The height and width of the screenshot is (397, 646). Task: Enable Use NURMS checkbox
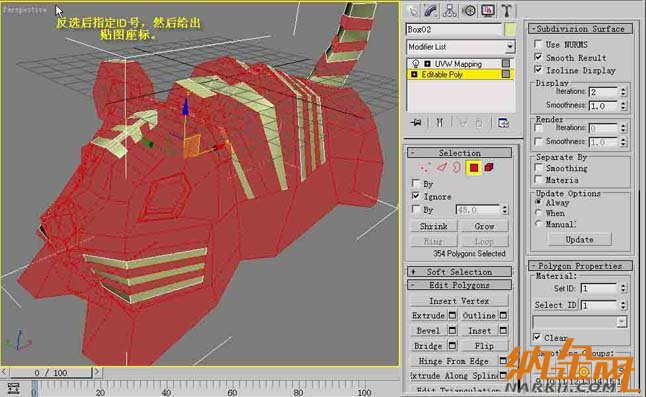538,44
